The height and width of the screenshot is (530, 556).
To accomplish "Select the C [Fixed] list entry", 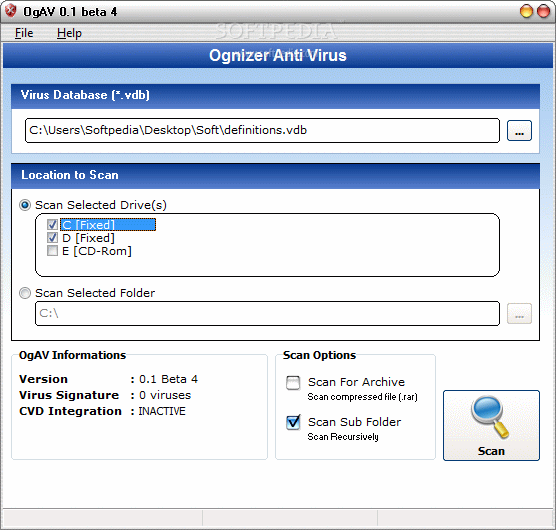I will (108, 224).
